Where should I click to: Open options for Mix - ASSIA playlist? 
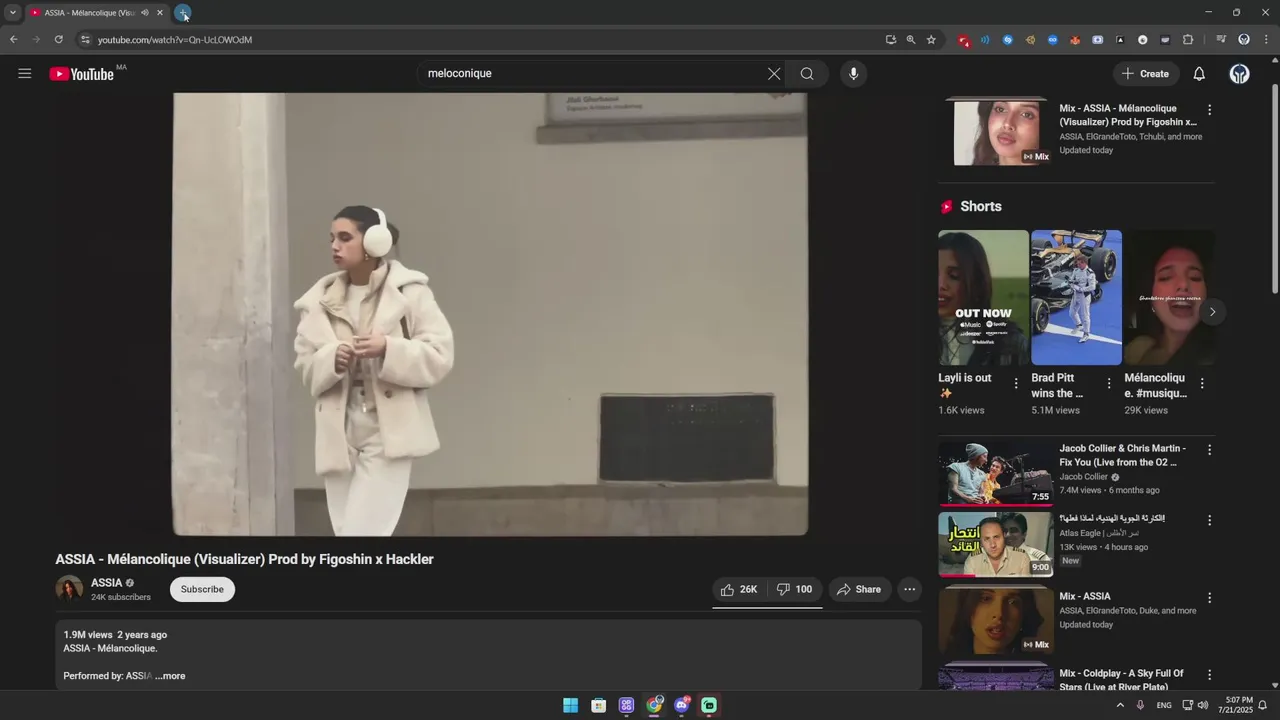pyautogui.click(x=1209, y=598)
